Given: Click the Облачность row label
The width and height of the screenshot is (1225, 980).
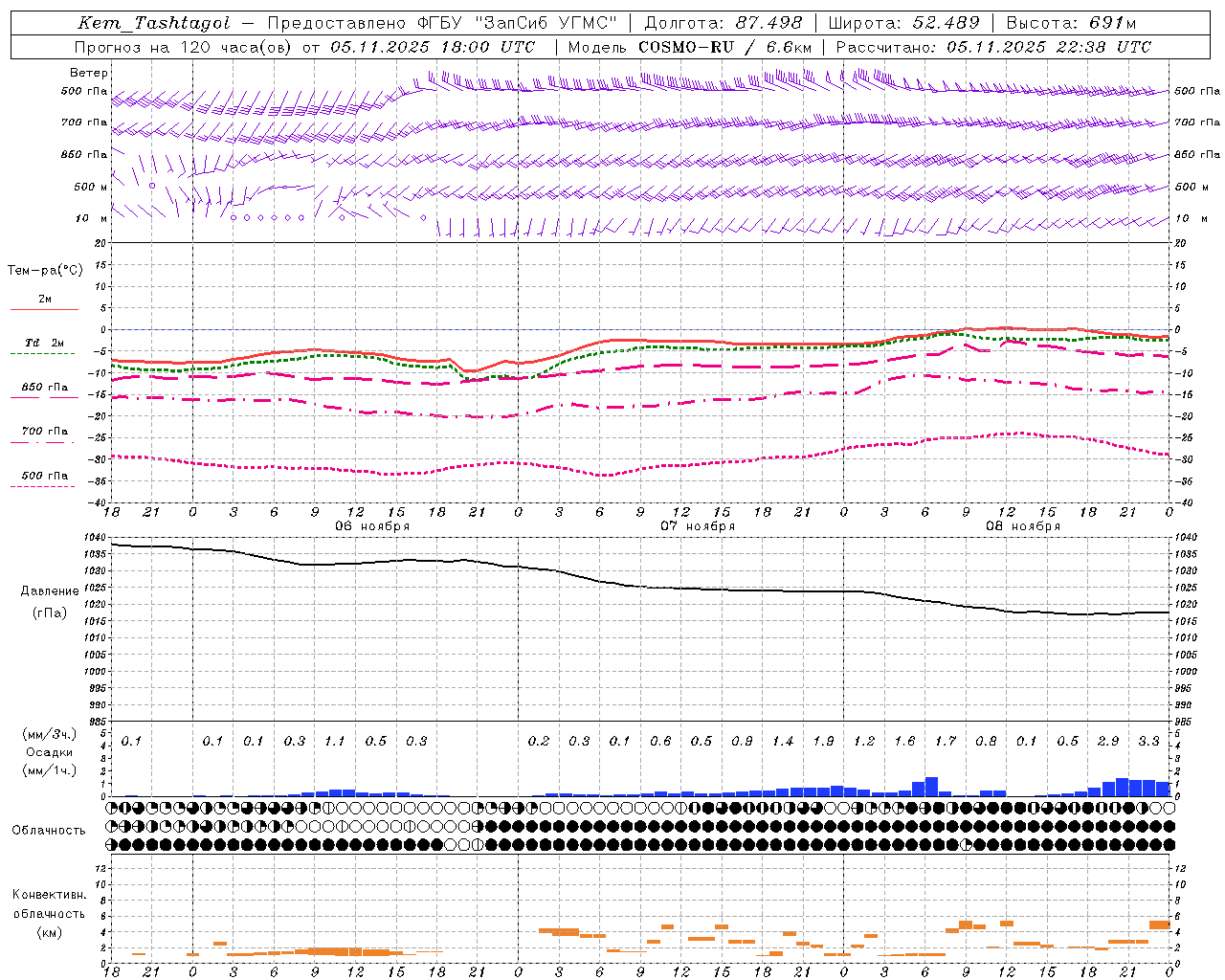Looking at the screenshot, I should (49, 831).
